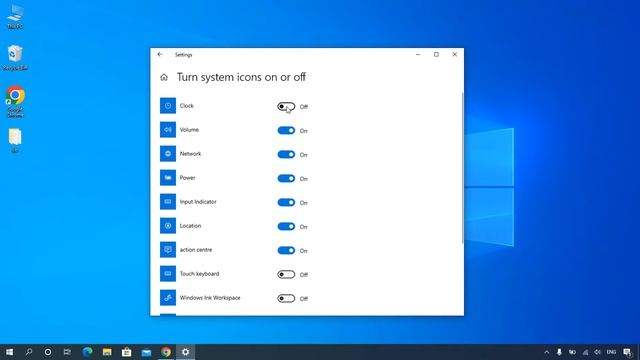640x360 pixels.
Task: Open File Explorer from the taskbar
Action: point(107,352)
